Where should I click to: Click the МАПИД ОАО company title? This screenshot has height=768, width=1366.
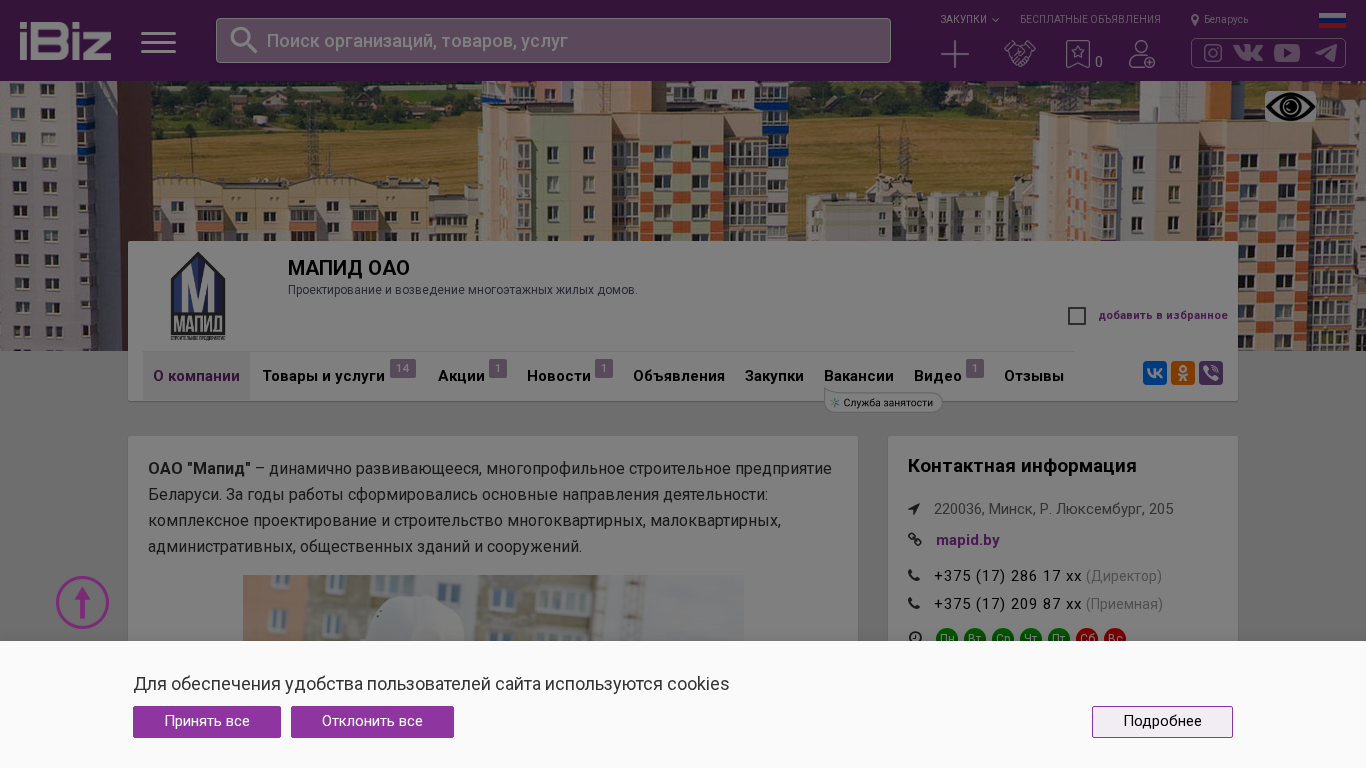pos(349,268)
